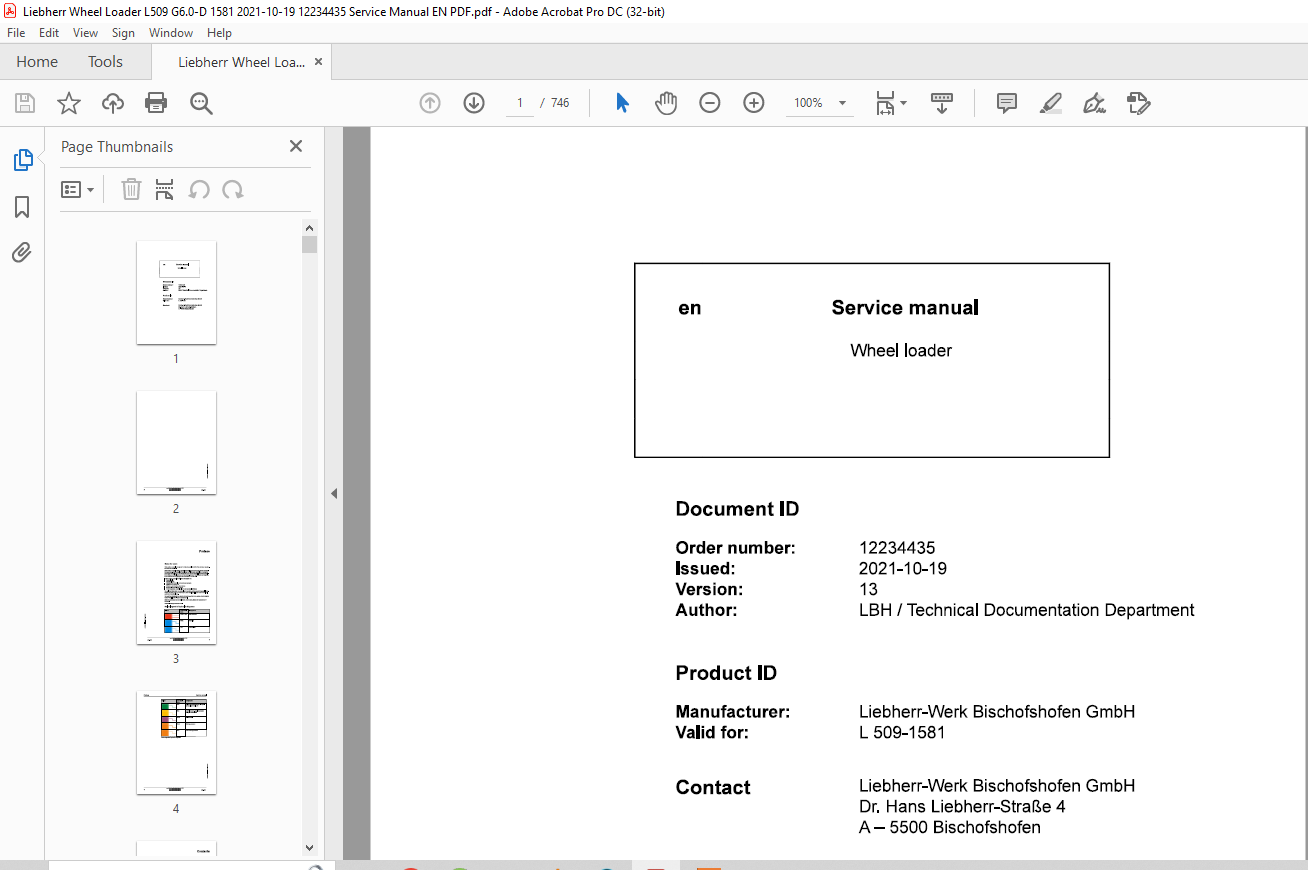Click the 'Service manual' title text
1308x870 pixels.
pos(905,308)
